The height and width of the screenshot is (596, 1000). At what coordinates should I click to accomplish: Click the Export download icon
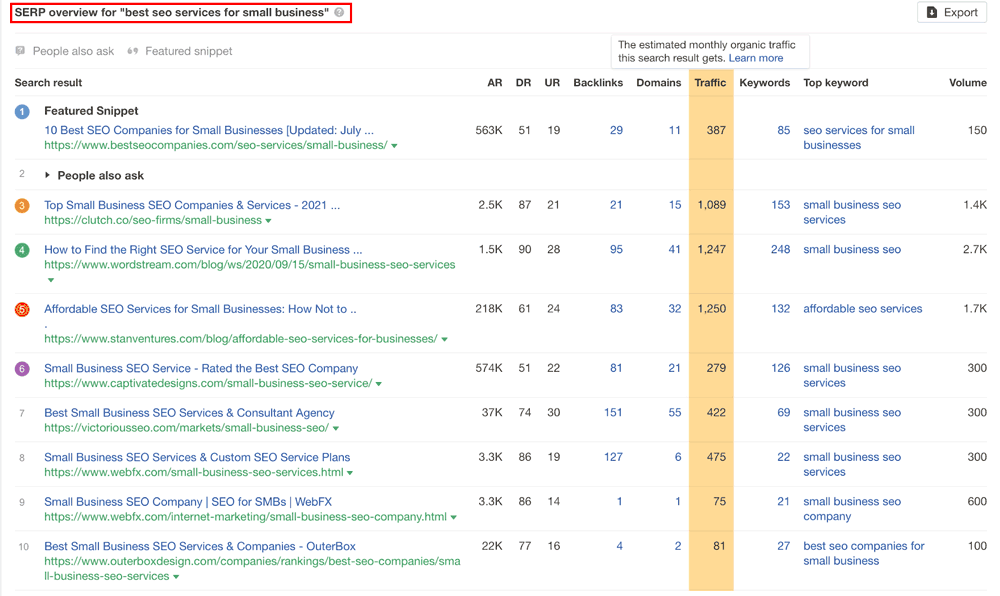point(932,12)
